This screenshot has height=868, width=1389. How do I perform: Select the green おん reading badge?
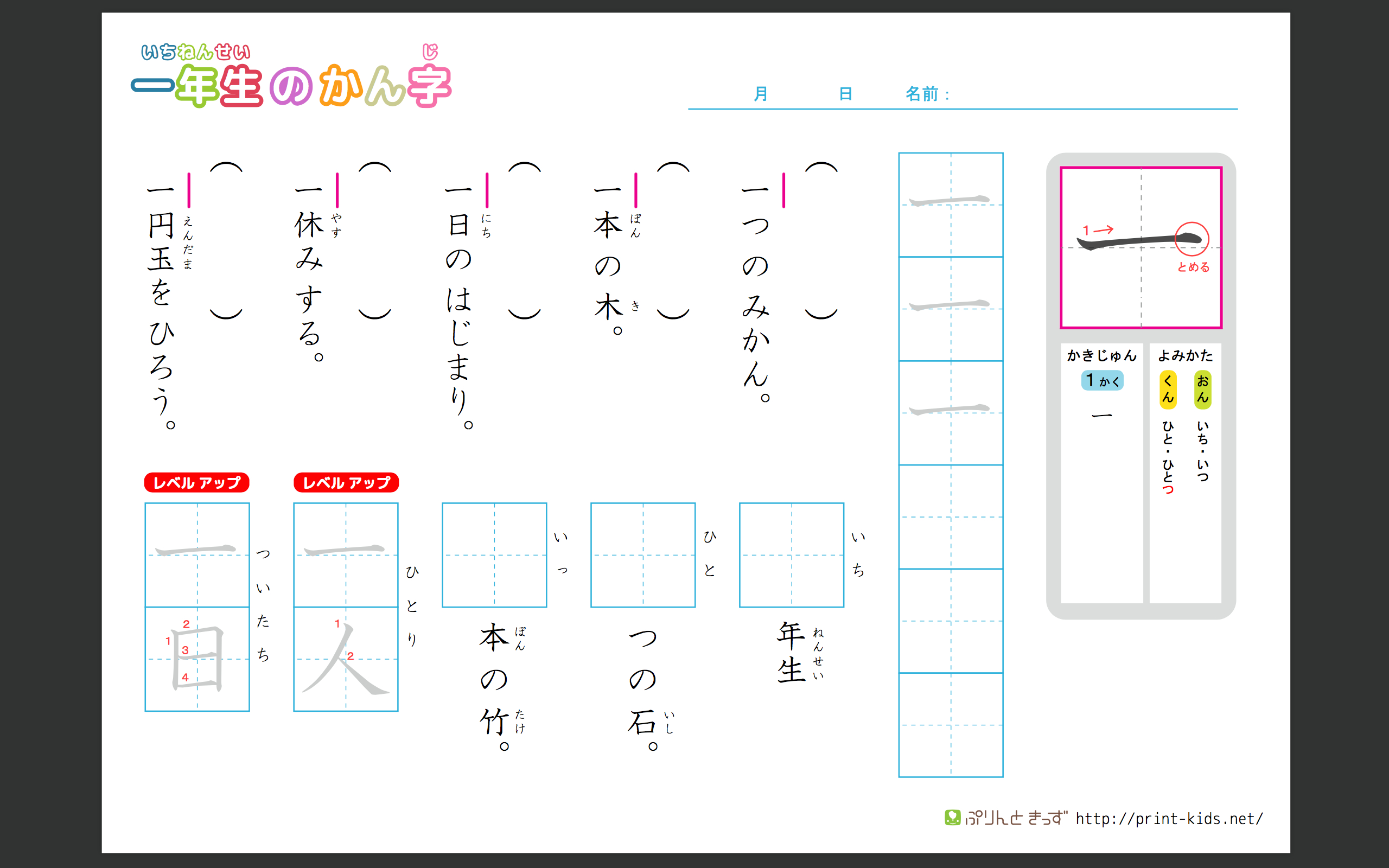[x=1202, y=389]
